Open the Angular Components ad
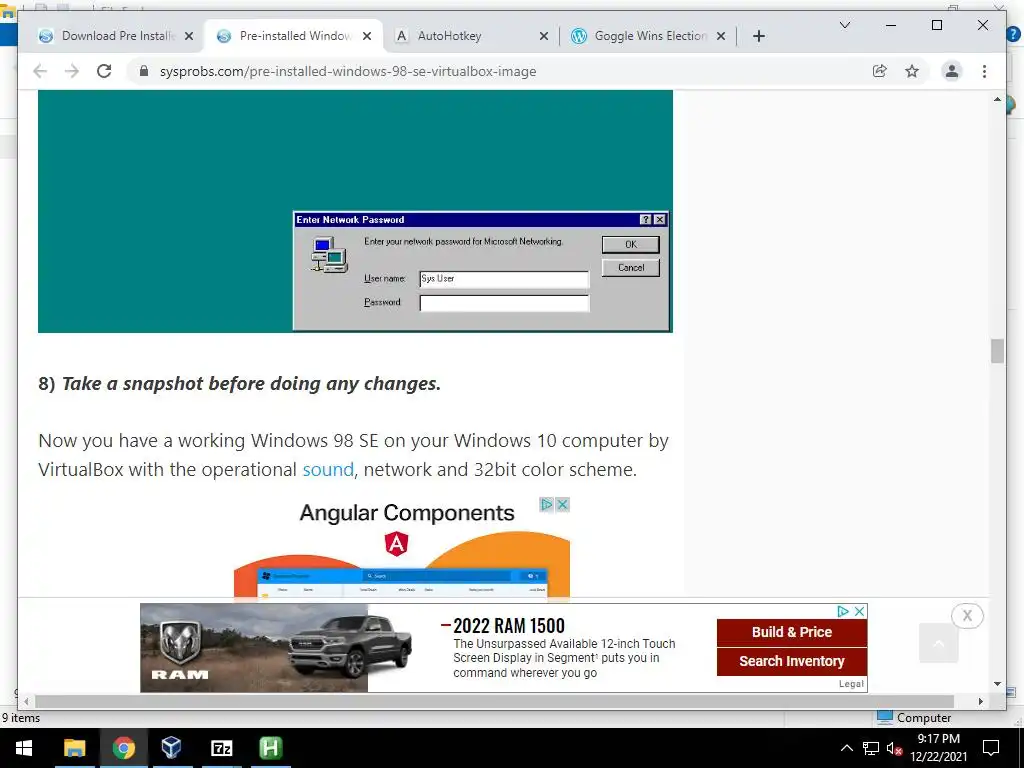 (402, 547)
